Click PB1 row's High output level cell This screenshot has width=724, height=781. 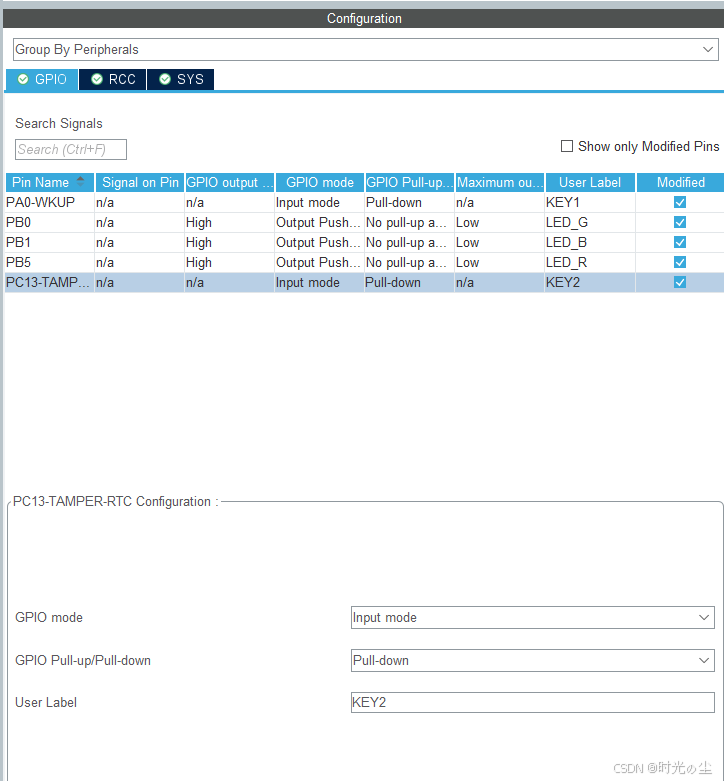click(230, 242)
